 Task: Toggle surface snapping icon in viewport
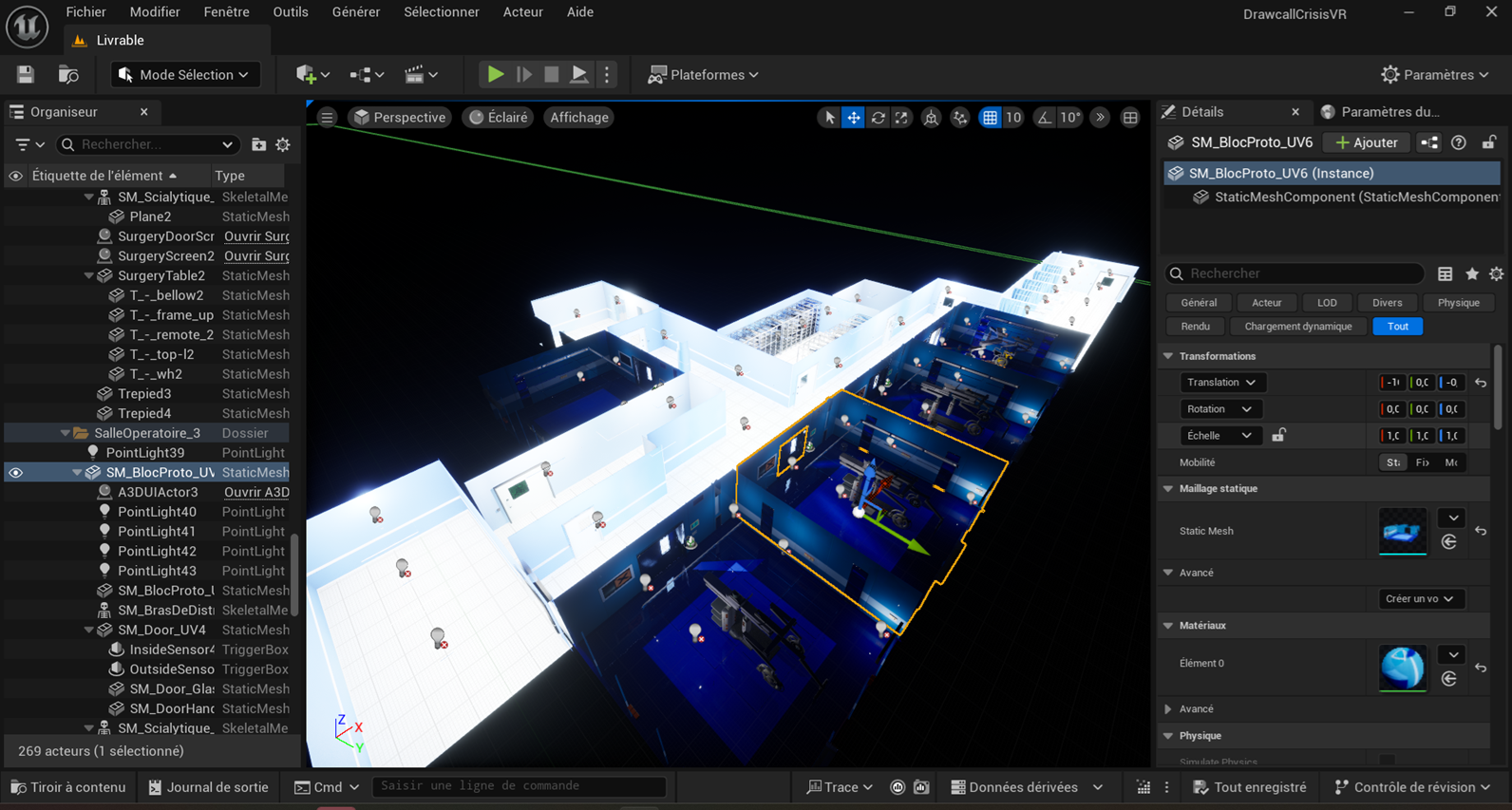[x=960, y=118]
